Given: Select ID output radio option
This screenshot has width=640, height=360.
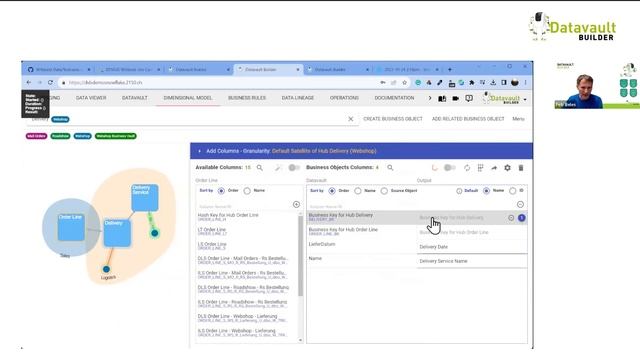Looking at the screenshot, I should (513, 191).
